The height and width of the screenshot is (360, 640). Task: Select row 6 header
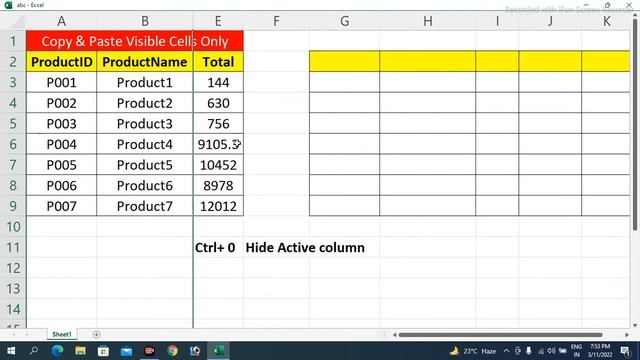pyautogui.click(x=13, y=144)
